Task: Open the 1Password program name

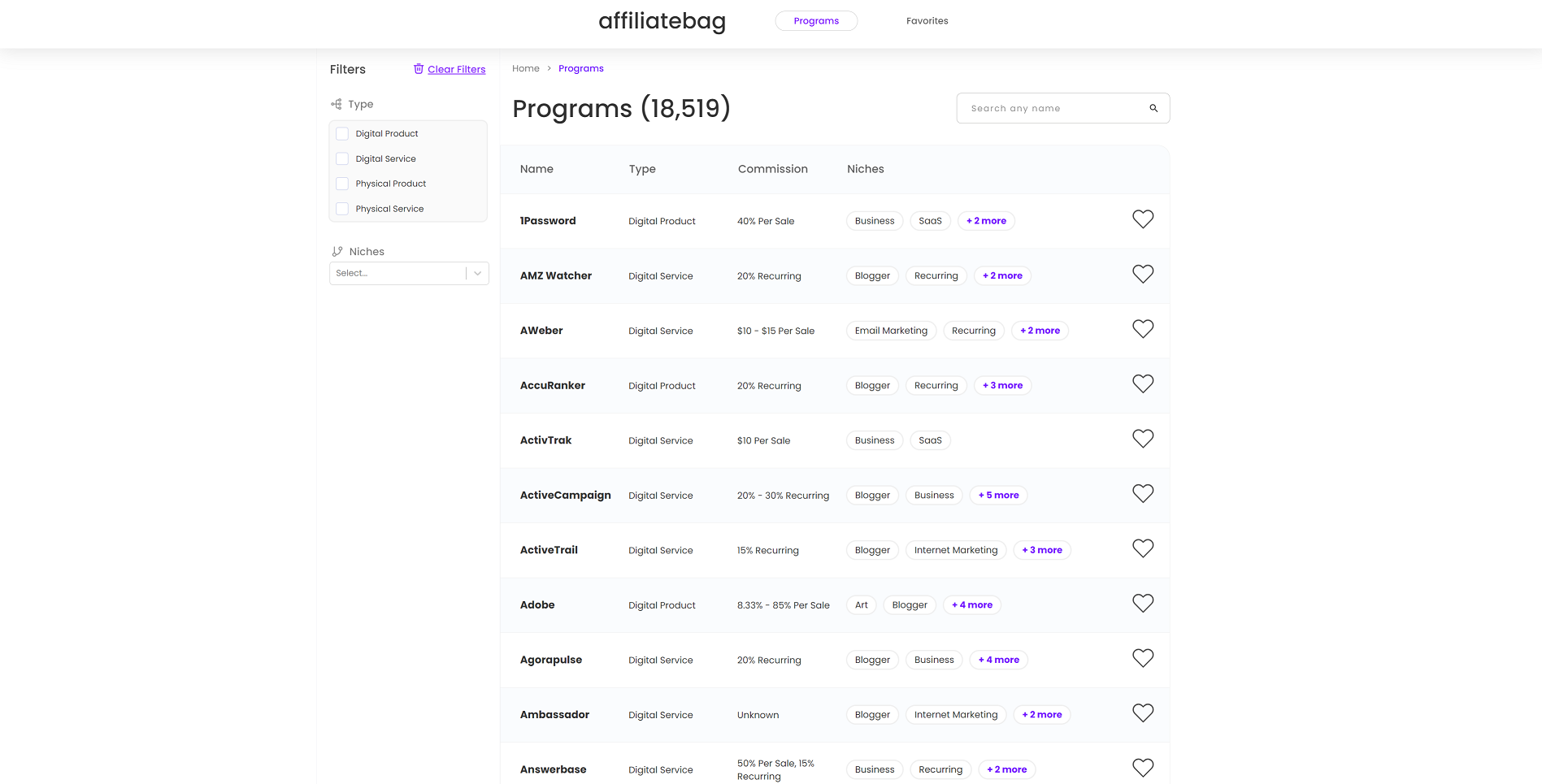Action: (x=548, y=221)
